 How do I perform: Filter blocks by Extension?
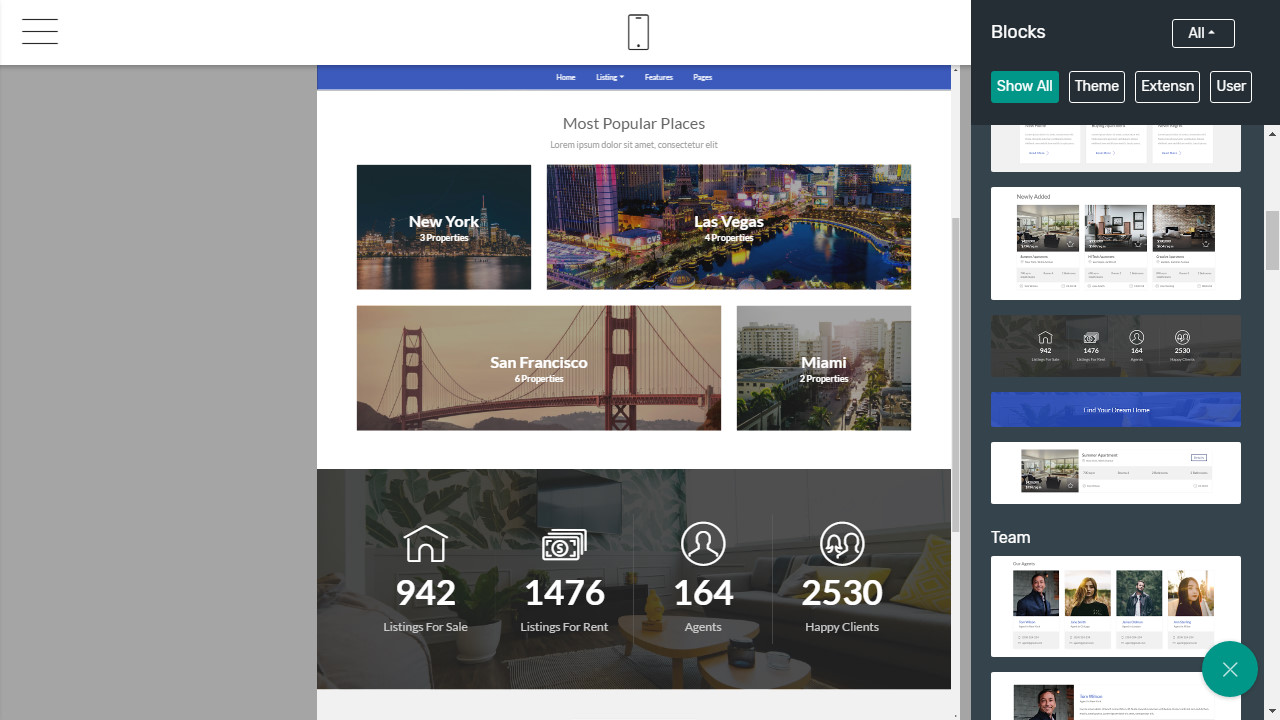click(x=1167, y=86)
